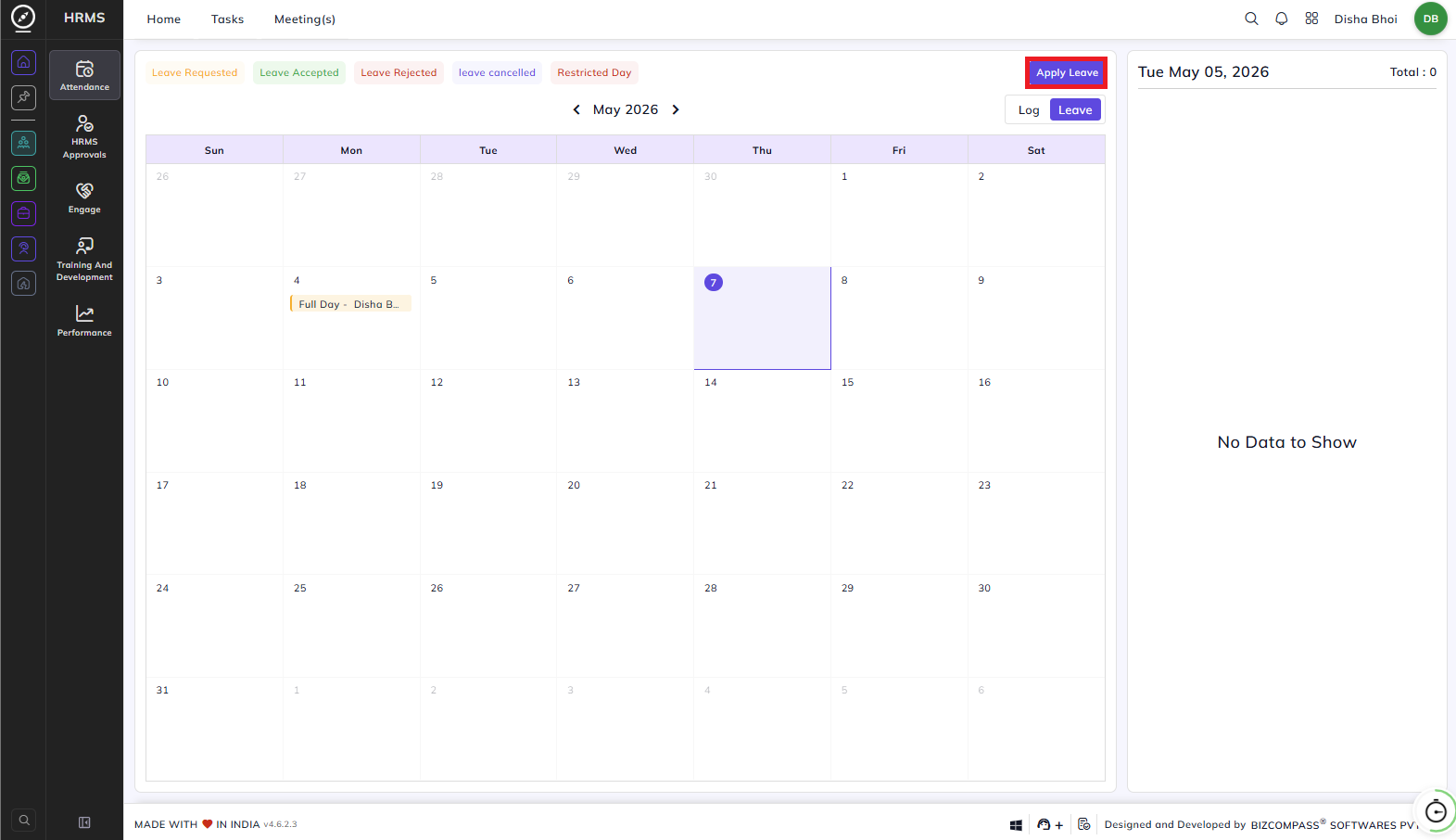Viewport: 1456px width, 840px height.
Task: Open the Full Day - Disha B.. leave entry
Action: [350, 304]
